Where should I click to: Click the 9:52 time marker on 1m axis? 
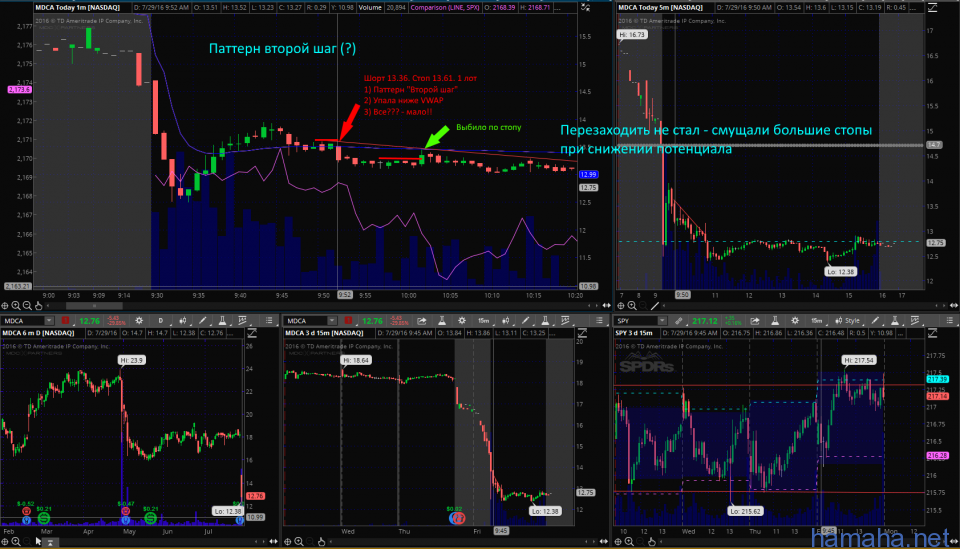345,294
